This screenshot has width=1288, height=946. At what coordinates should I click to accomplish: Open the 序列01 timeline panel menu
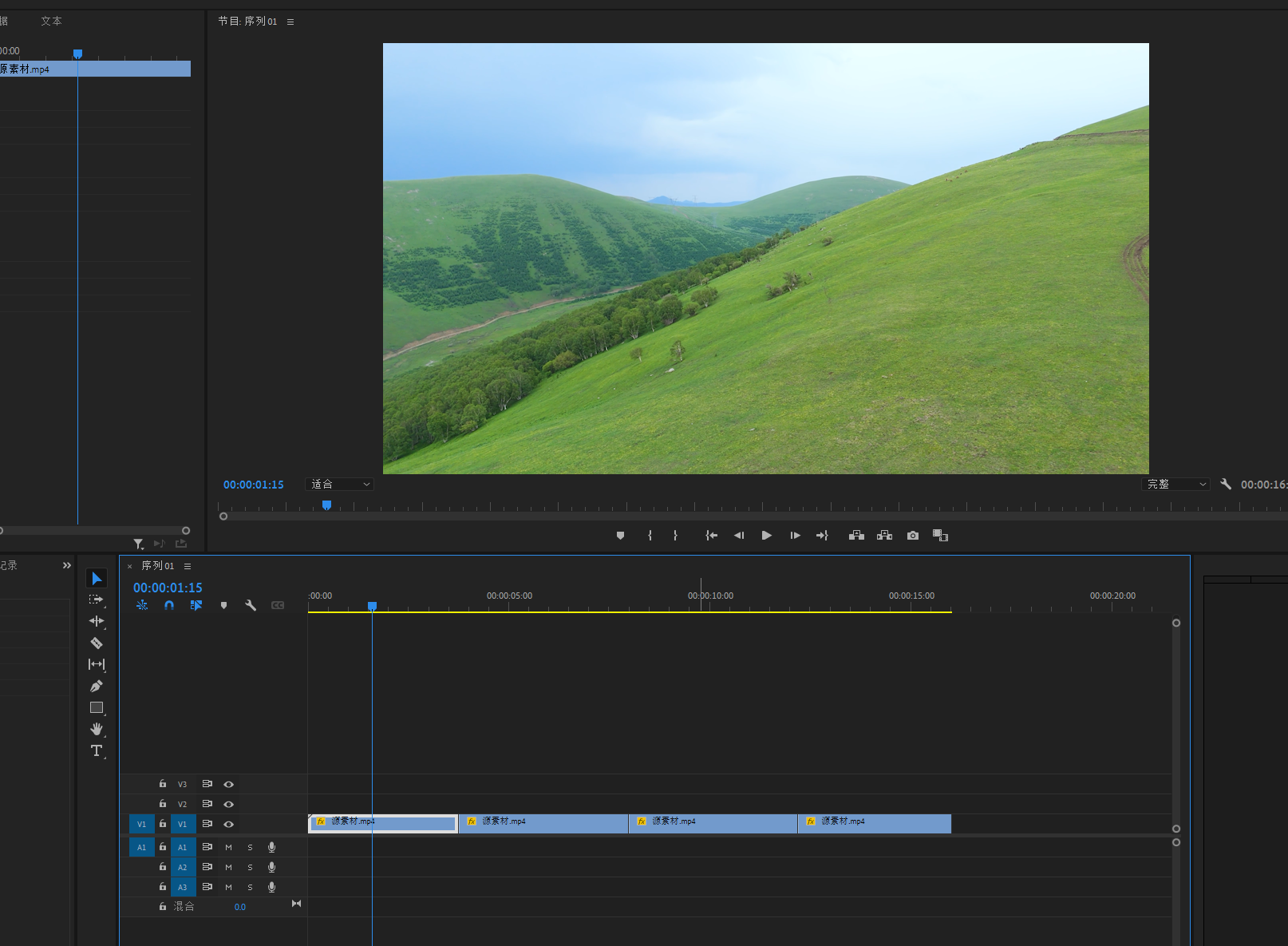pyautogui.click(x=188, y=566)
